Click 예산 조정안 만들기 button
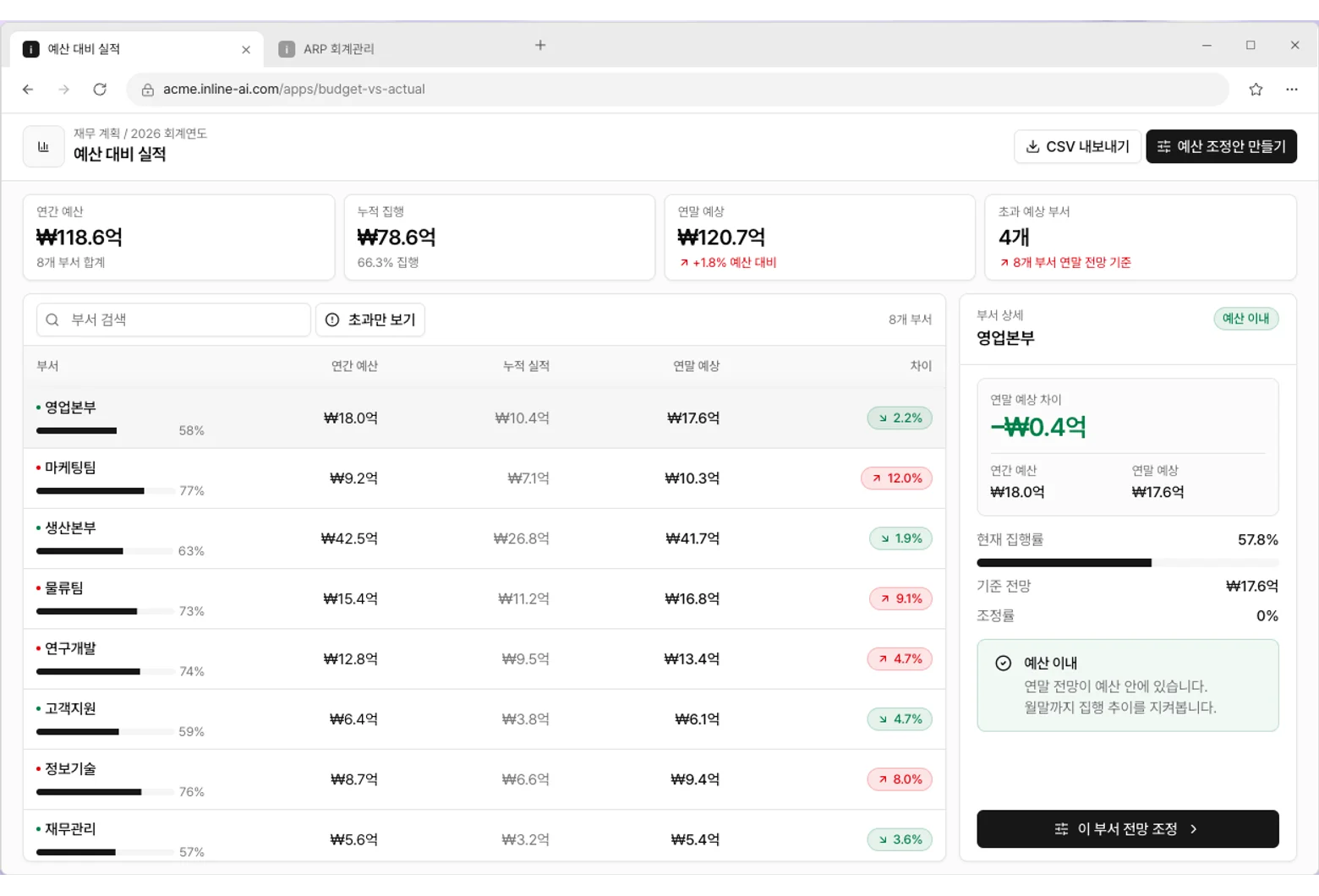The height and width of the screenshot is (896, 1319). [1221, 146]
